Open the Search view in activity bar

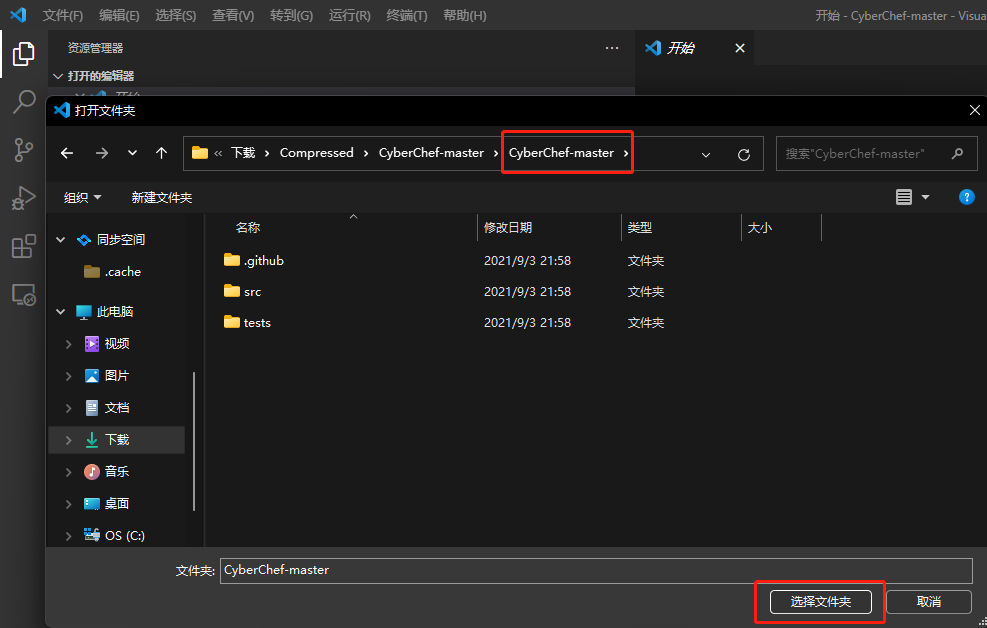(x=23, y=101)
